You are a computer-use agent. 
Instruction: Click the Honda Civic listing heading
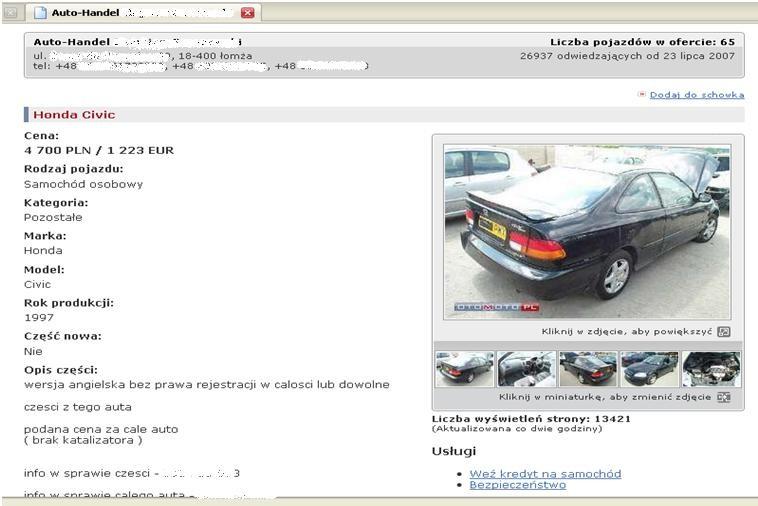coord(74,115)
